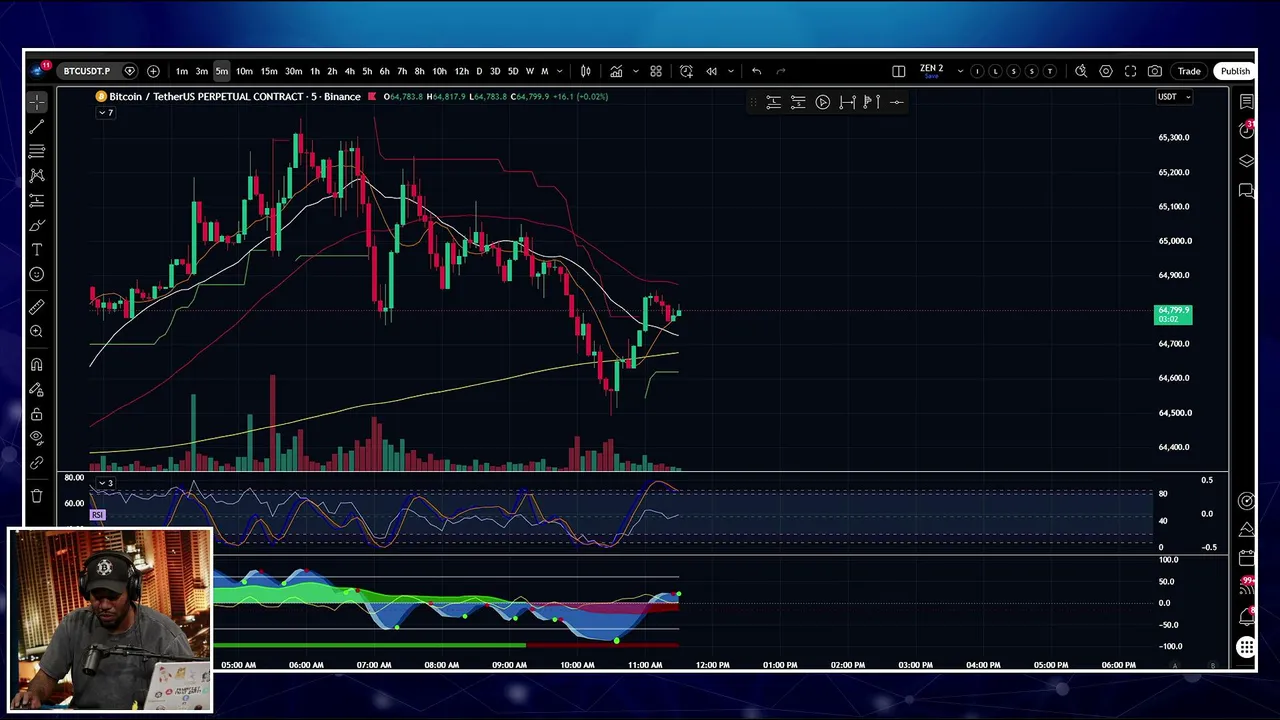Switch to the 4h timeframe
The width and height of the screenshot is (1280, 720).
point(349,71)
